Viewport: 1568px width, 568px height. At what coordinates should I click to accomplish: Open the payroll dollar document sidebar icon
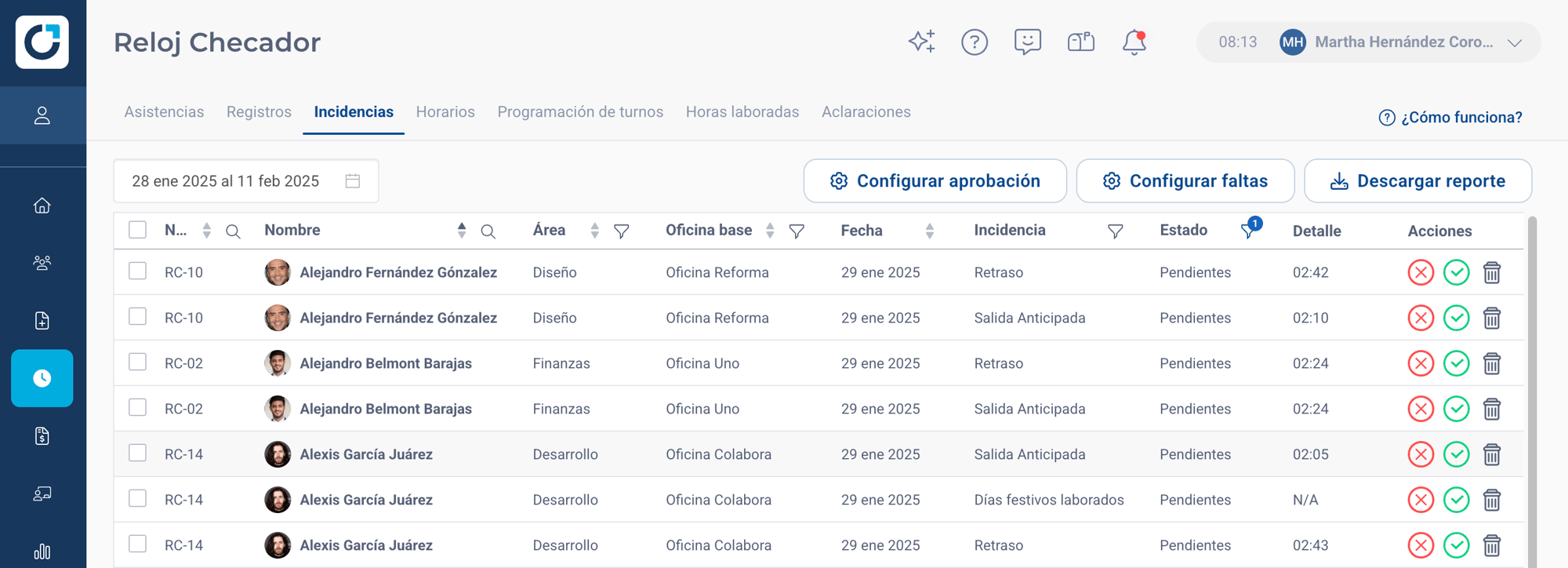(42, 436)
